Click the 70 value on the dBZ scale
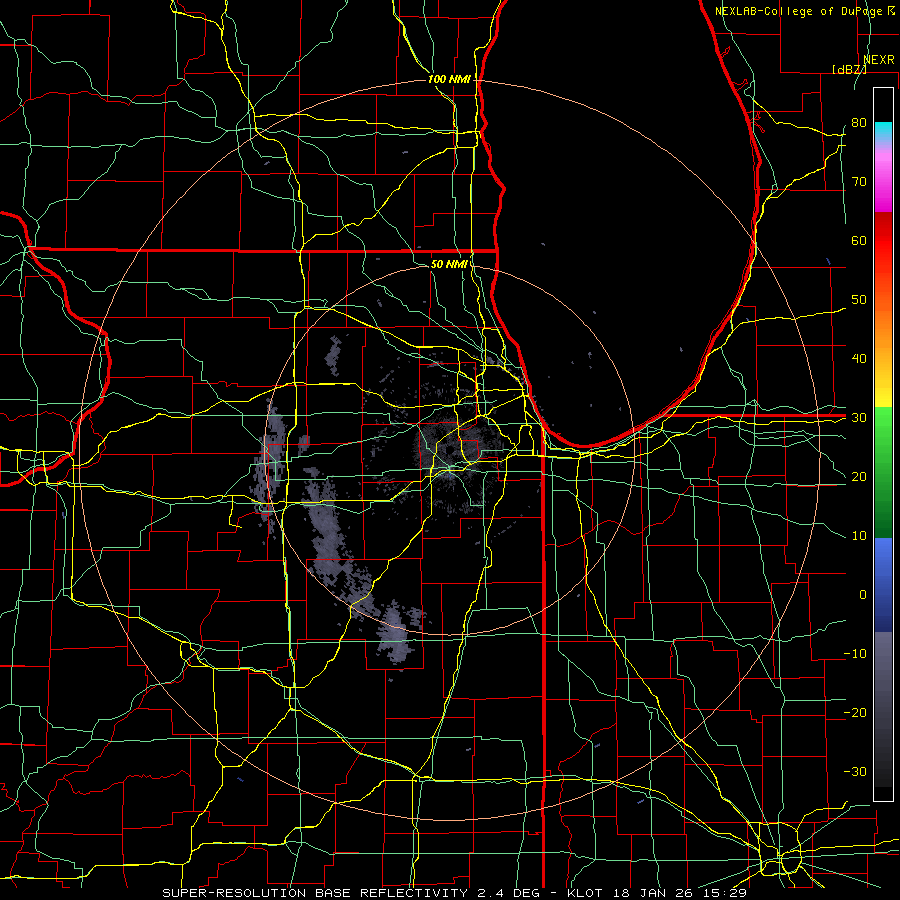900x900 pixels. tap(859, 181)
